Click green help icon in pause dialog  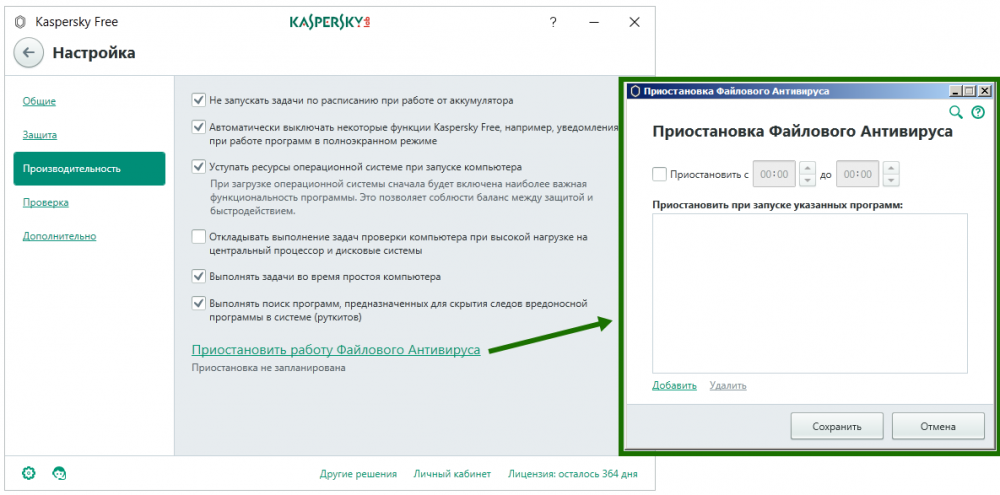tap(978, 112)
